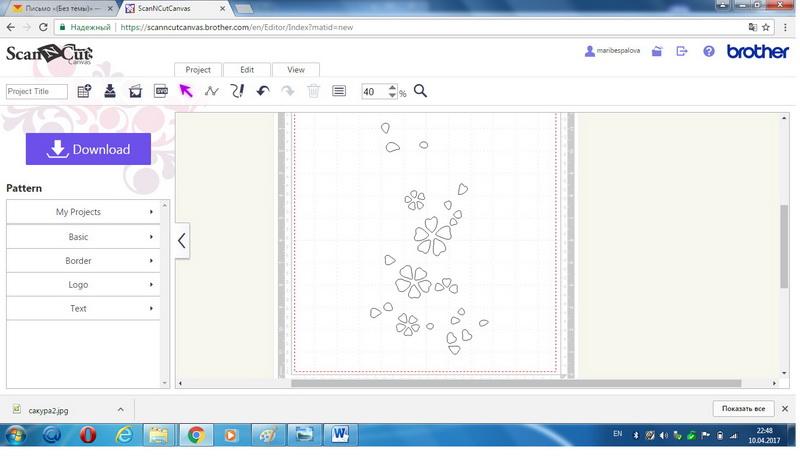This screenshot has height=456, width=800.
Task: Open the help question mark icon
Action: tap(709, 51)
